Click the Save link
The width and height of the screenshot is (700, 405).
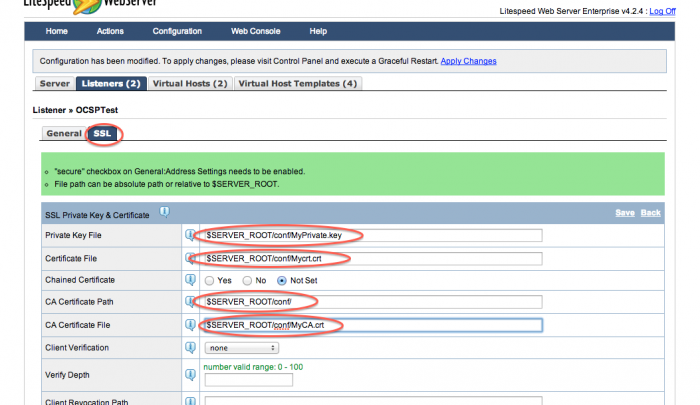(625, 213)
